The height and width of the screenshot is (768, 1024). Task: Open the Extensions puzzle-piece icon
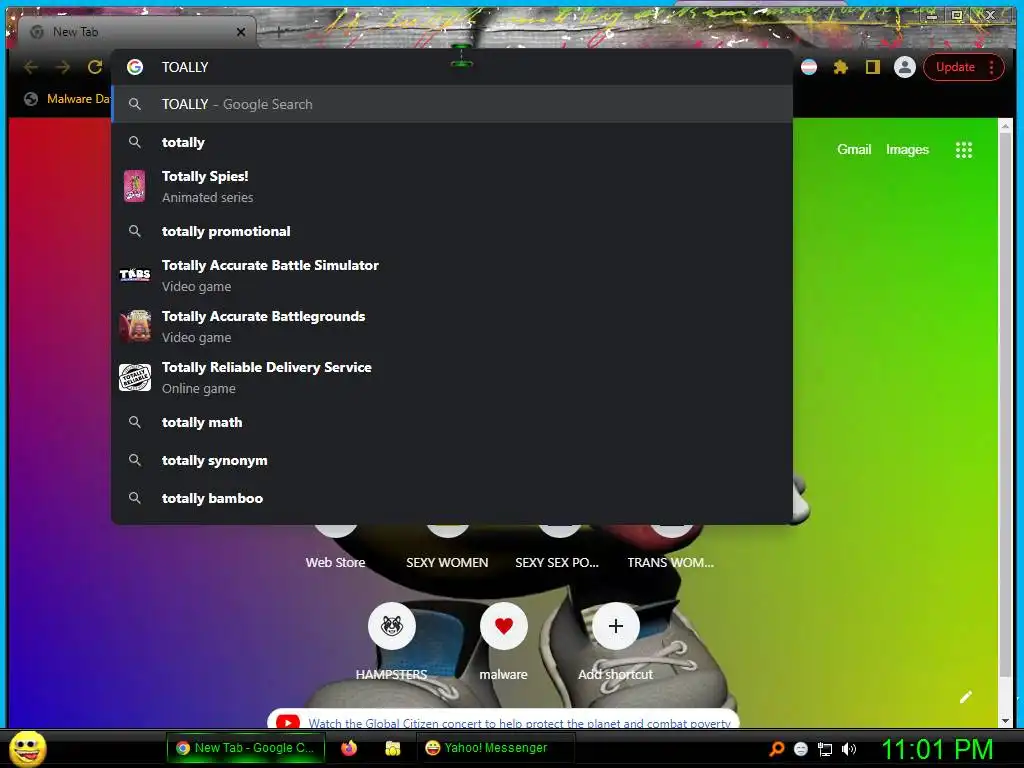tap(840, 67)
